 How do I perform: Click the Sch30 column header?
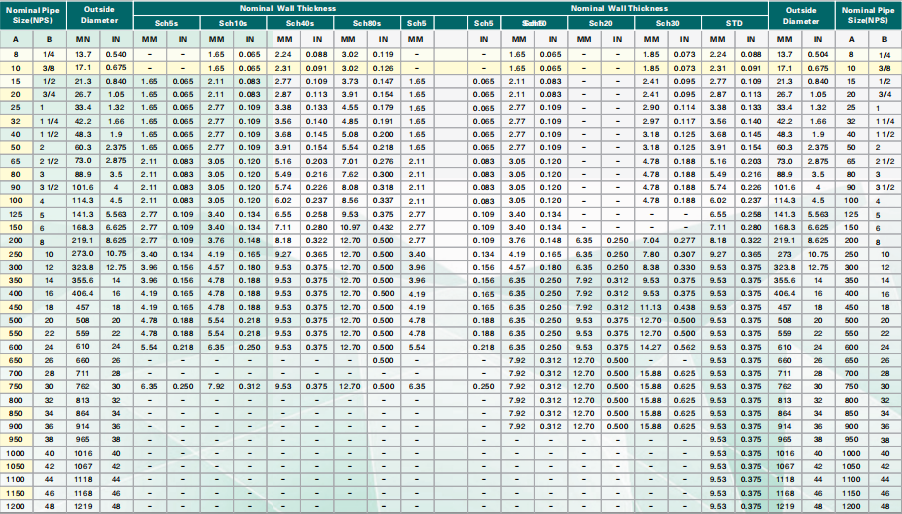667,21
